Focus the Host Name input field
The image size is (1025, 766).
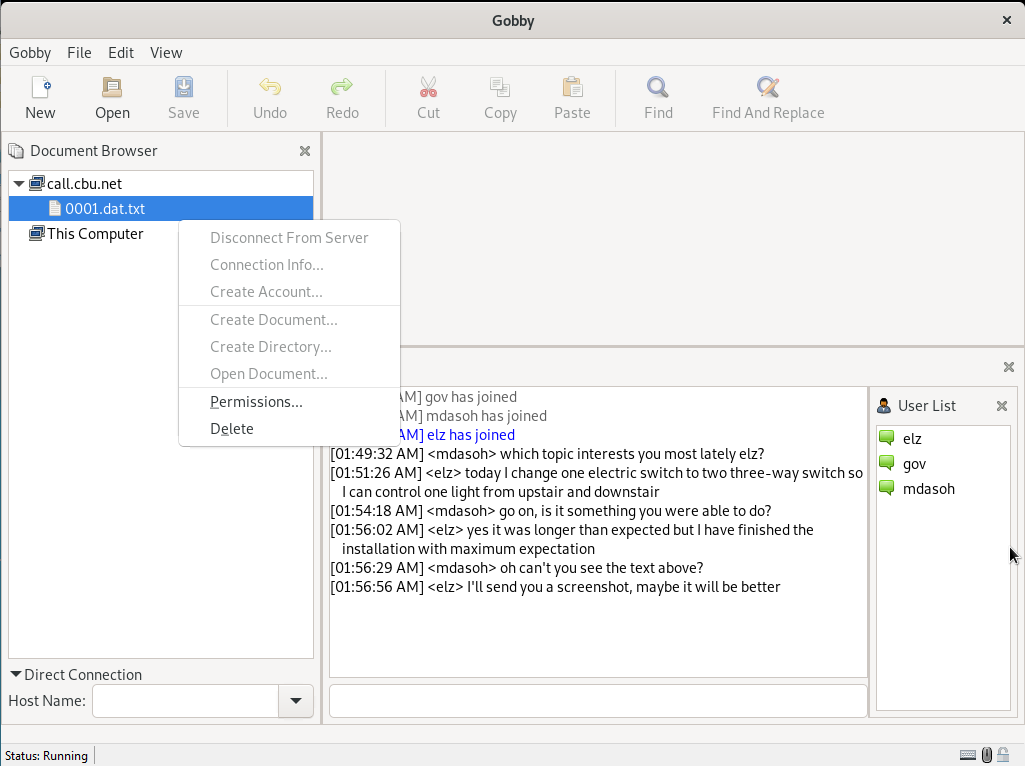(x=186, y=701)
